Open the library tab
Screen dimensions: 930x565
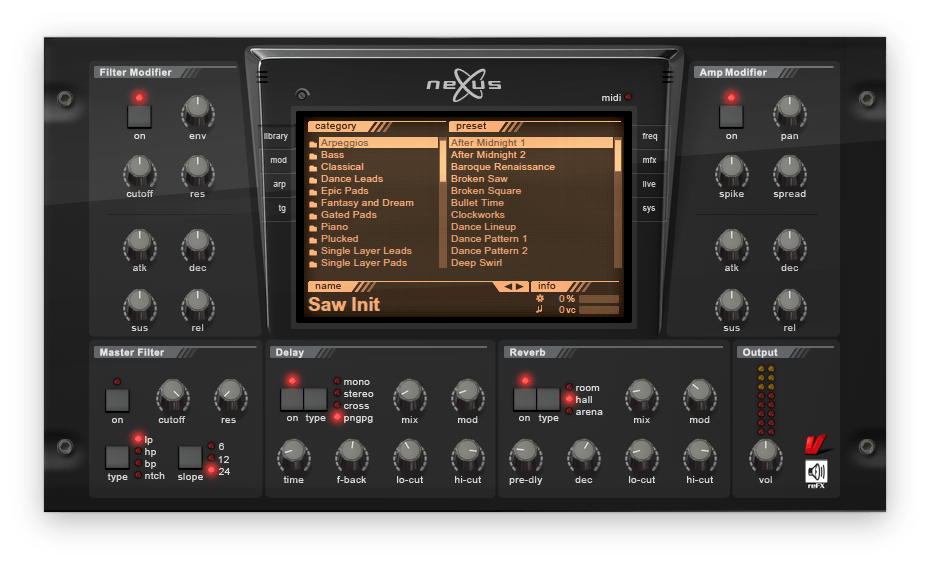point(276,136)
